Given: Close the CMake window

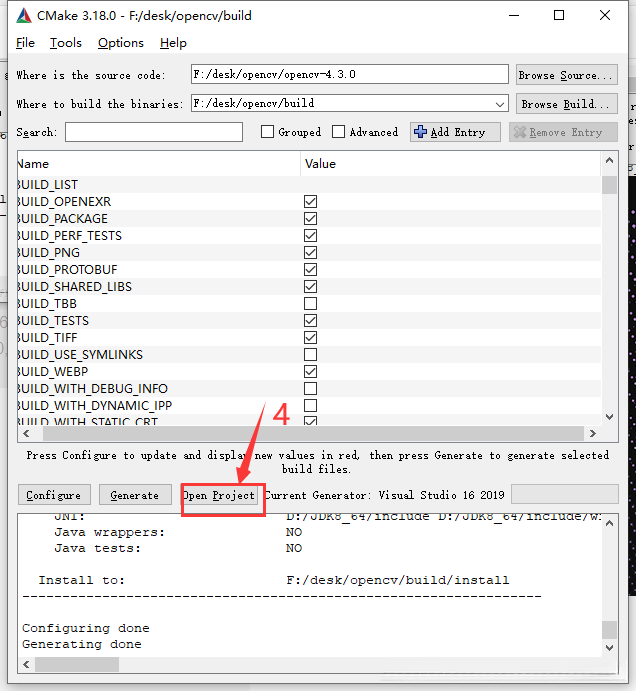Looking at the screenshot, I should 605,15.
